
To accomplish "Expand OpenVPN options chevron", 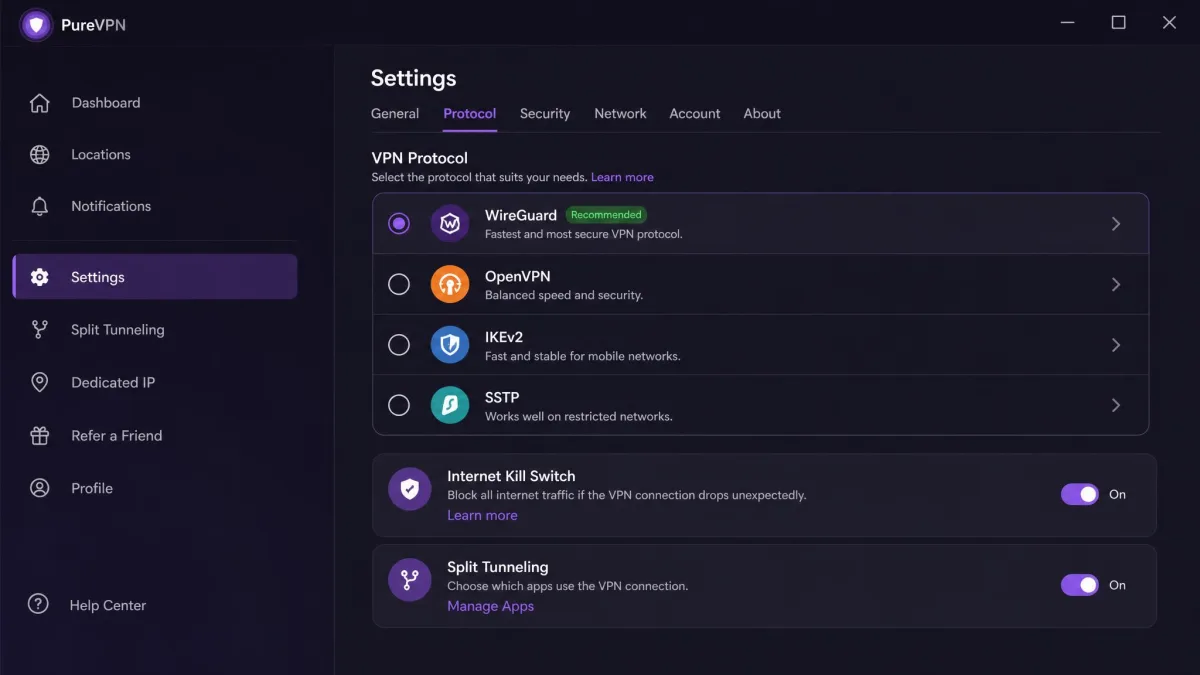I will [x=1116, y=284].
